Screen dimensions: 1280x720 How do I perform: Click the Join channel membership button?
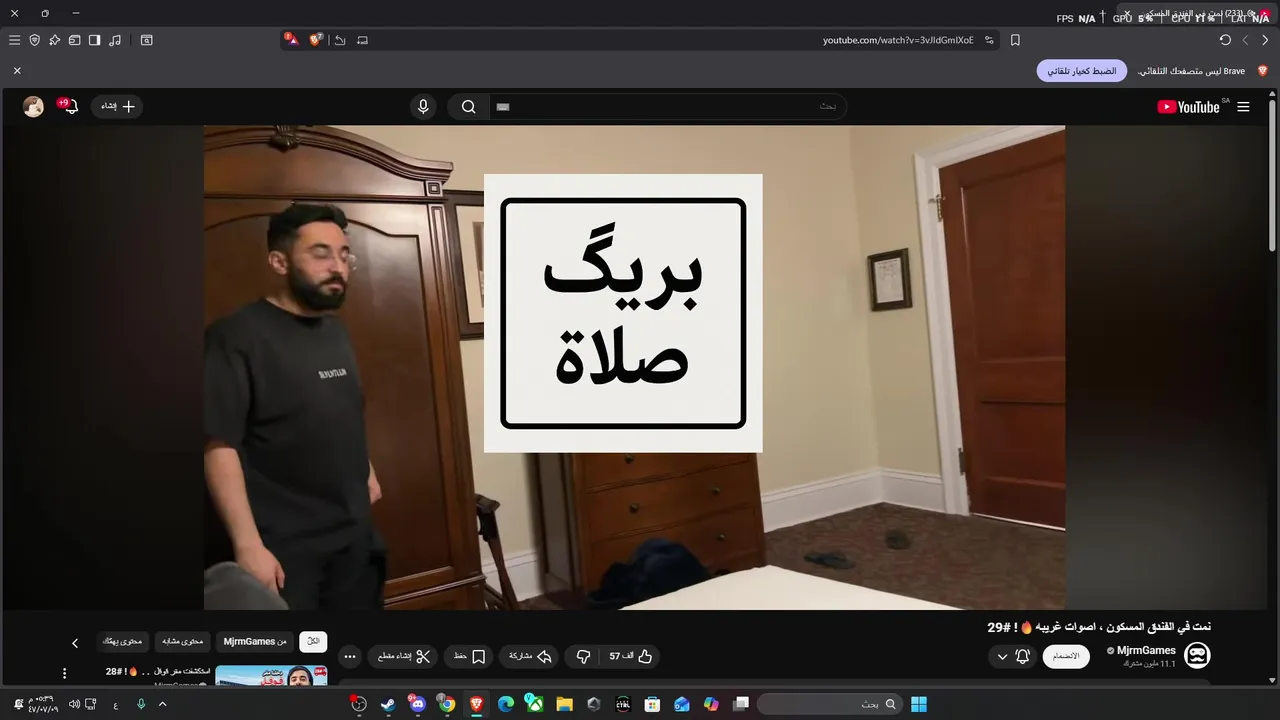coord(1067,656)
